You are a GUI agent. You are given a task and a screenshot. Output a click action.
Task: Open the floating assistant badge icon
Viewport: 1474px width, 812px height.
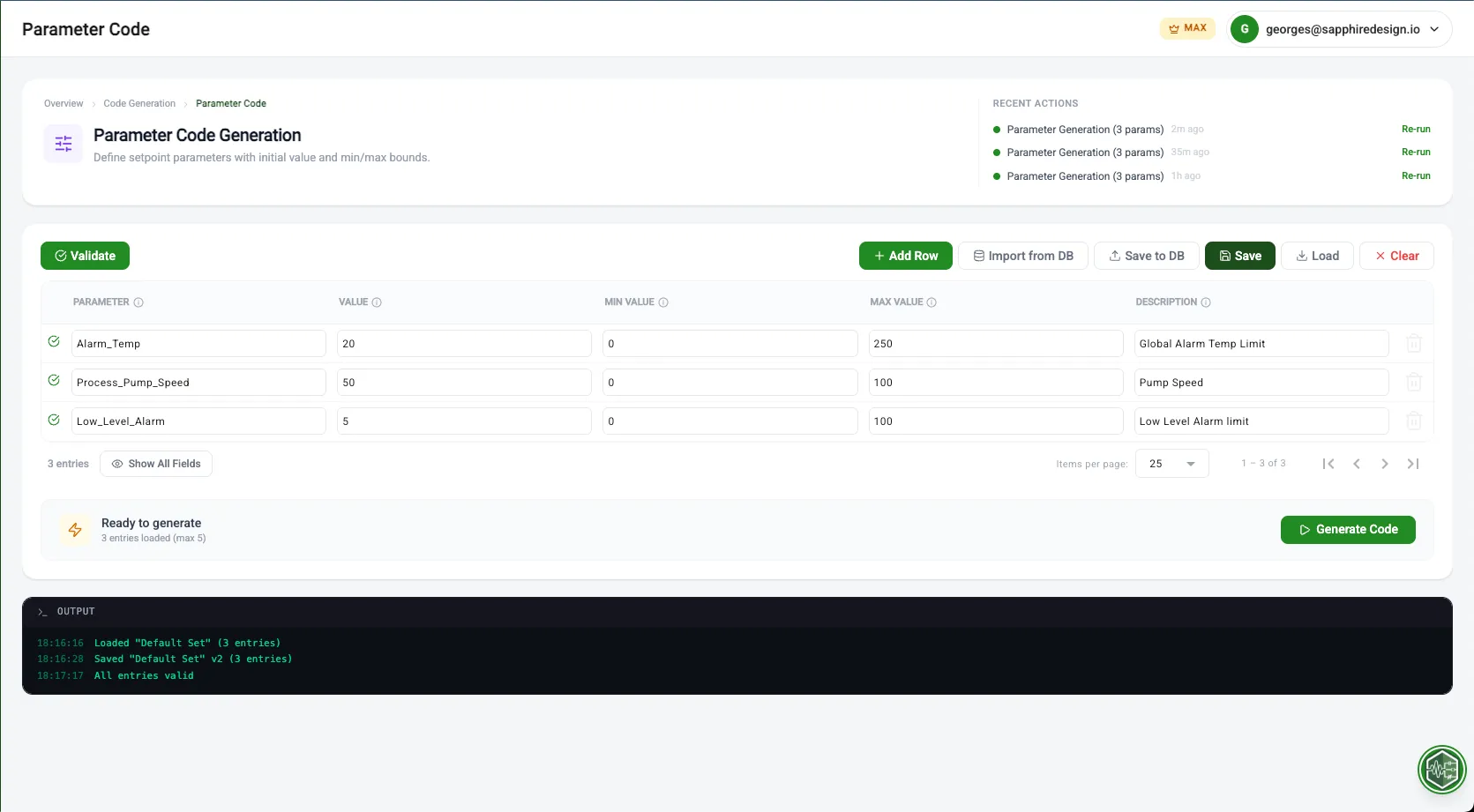[1441, 770]
